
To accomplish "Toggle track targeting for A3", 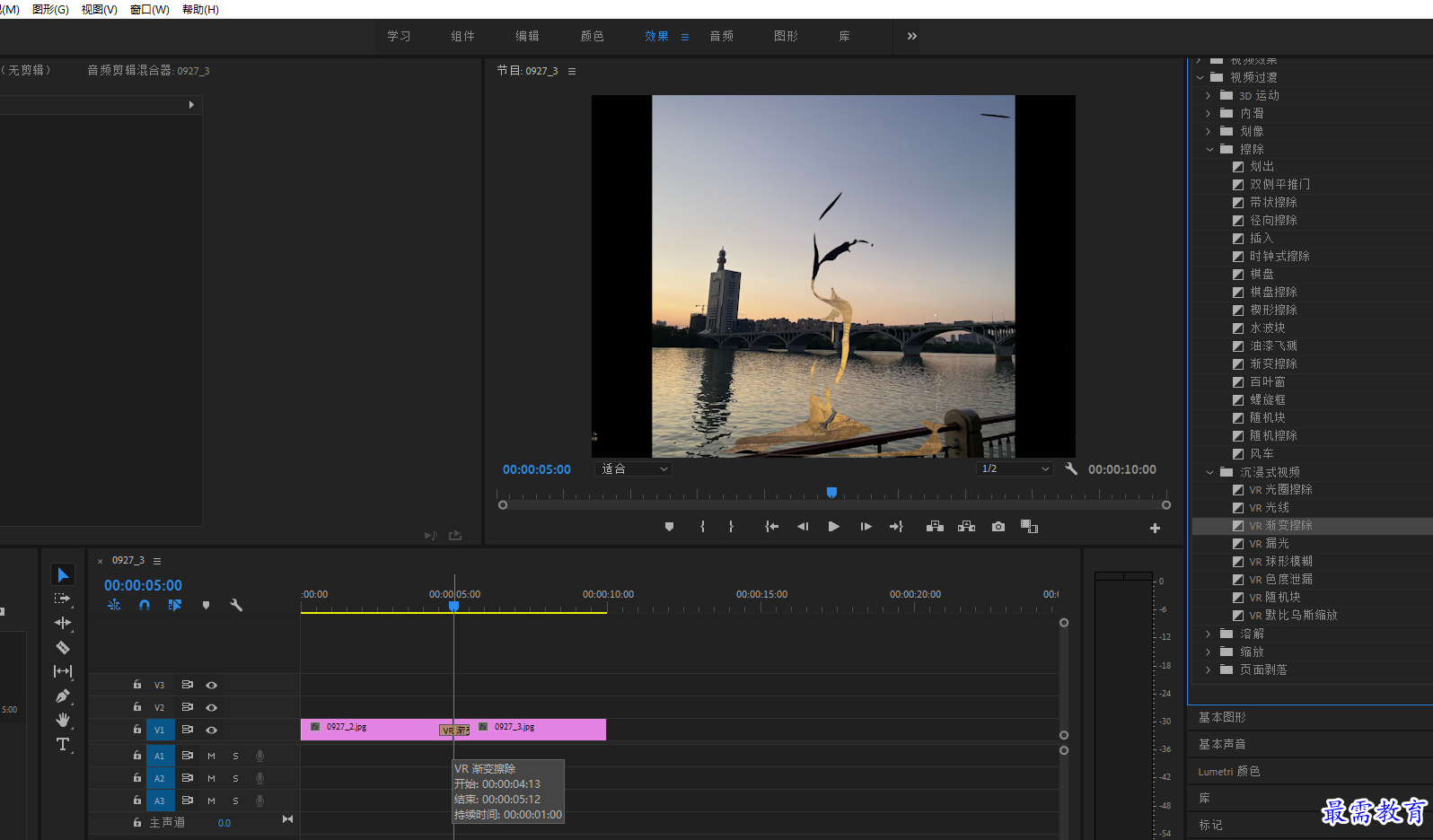I will [x=160, y=801].
